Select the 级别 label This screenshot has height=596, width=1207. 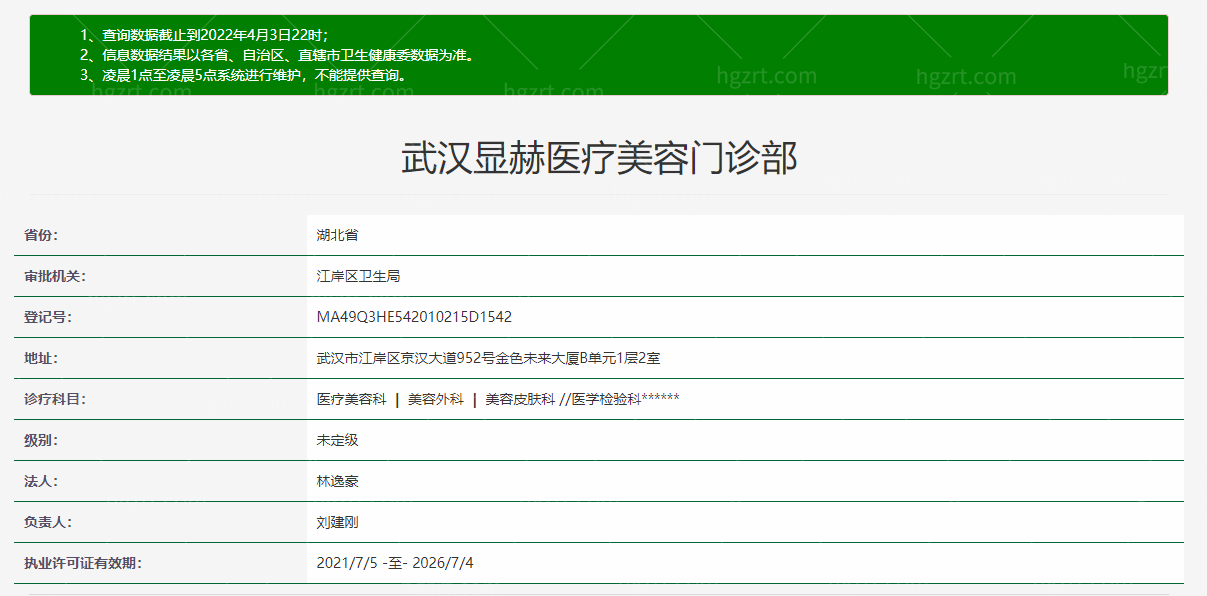coord(41,440)
